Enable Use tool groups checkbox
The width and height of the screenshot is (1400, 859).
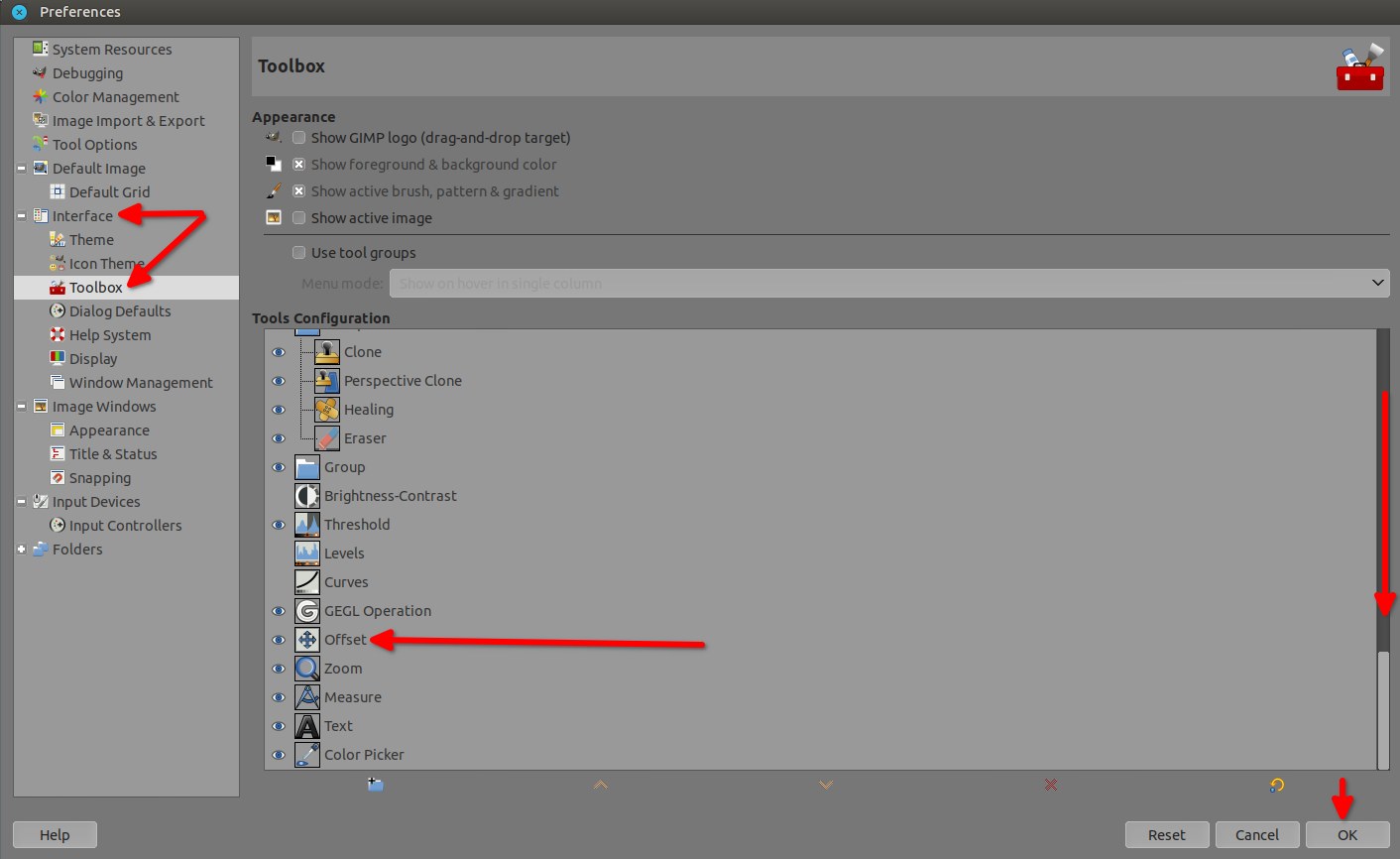pos(298,253)
